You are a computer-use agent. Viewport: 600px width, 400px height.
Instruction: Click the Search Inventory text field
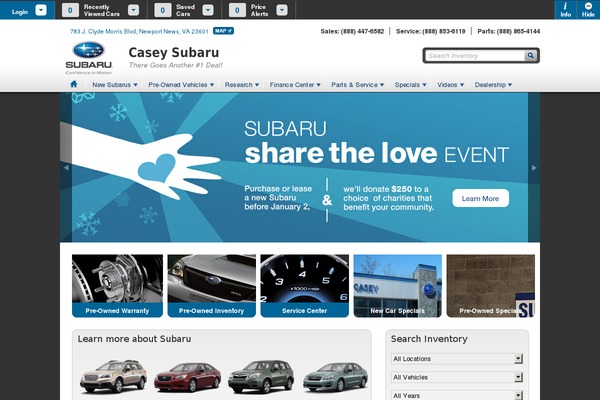474,56
